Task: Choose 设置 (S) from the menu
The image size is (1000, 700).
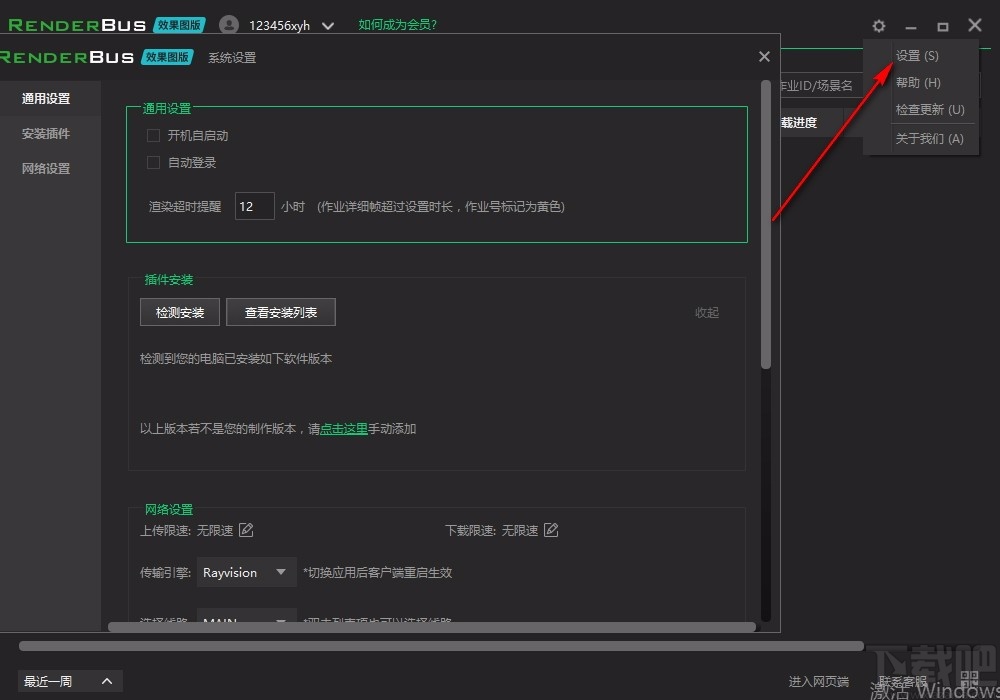Action: [917, 56]
